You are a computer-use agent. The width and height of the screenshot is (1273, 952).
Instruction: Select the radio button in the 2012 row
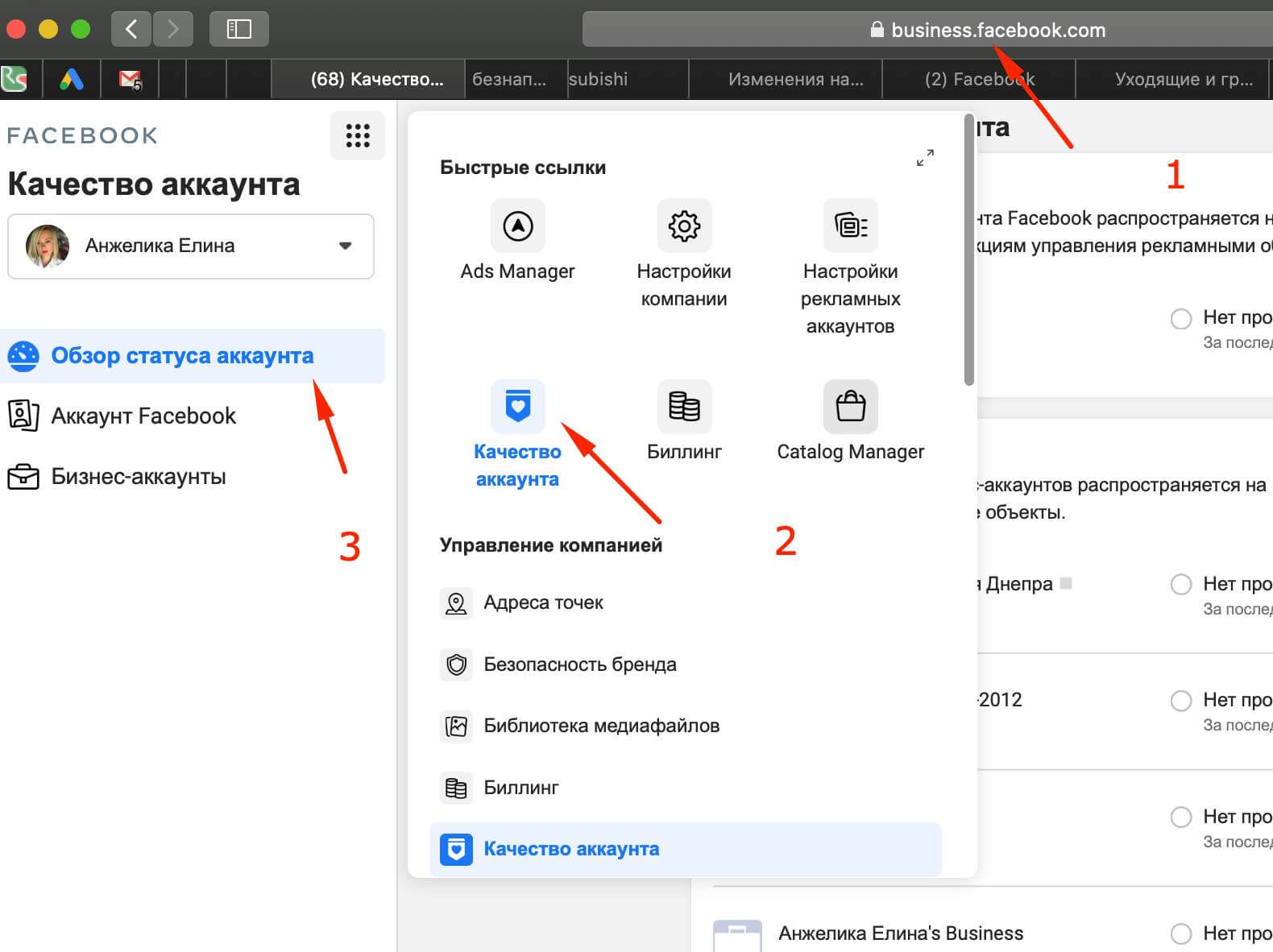(1181, 700)
